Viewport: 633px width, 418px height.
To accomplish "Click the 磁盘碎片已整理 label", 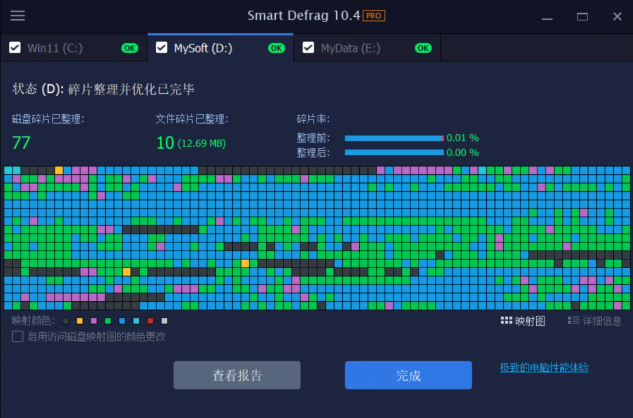I will click(48, 119).
